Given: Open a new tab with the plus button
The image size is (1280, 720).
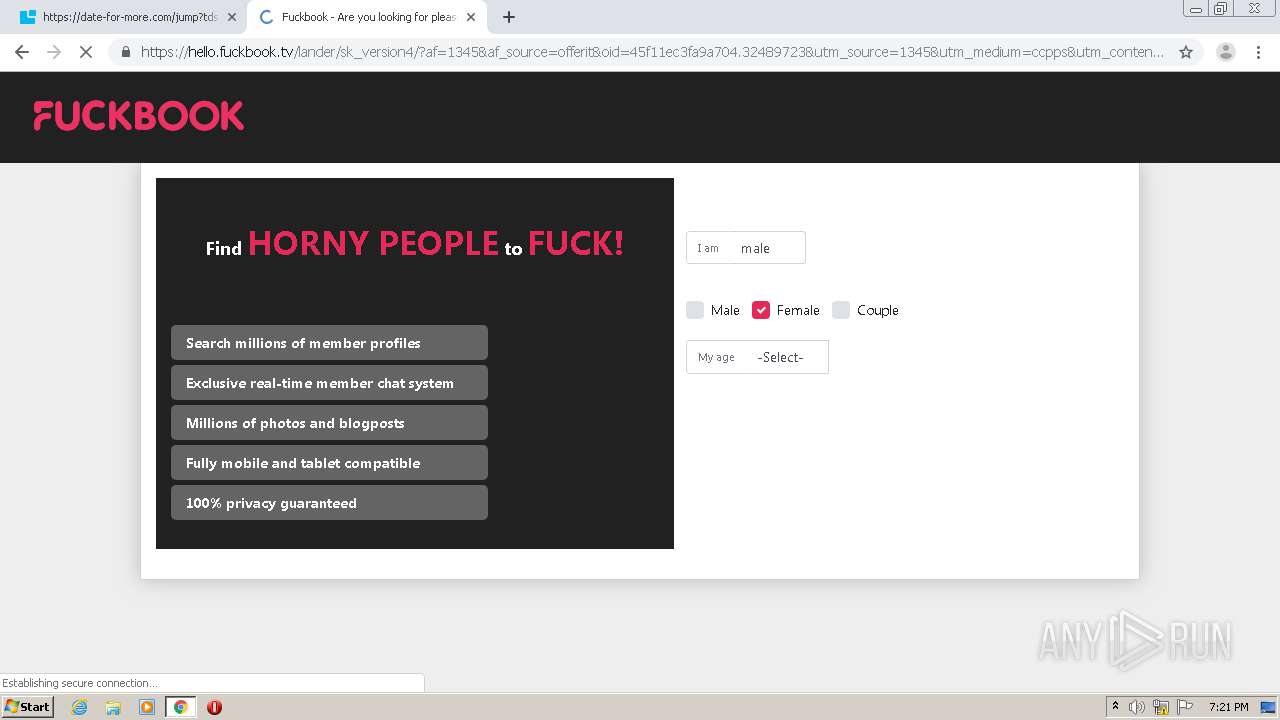Looking at the screenshot, I should point(508,17).
